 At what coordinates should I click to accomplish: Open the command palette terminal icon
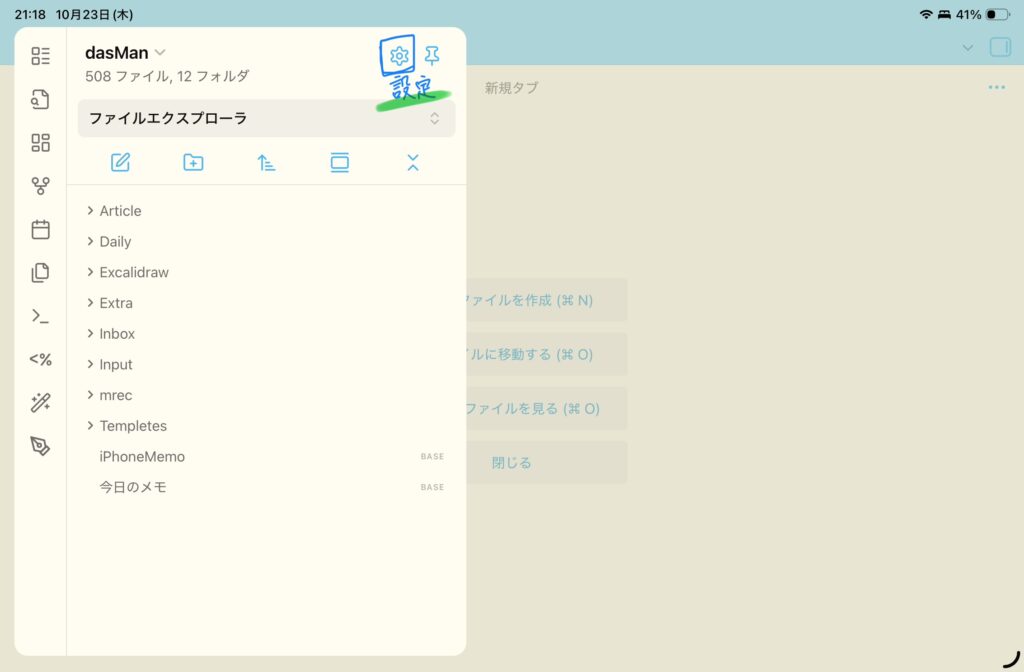pyautogui.click(x=40, y=316)
